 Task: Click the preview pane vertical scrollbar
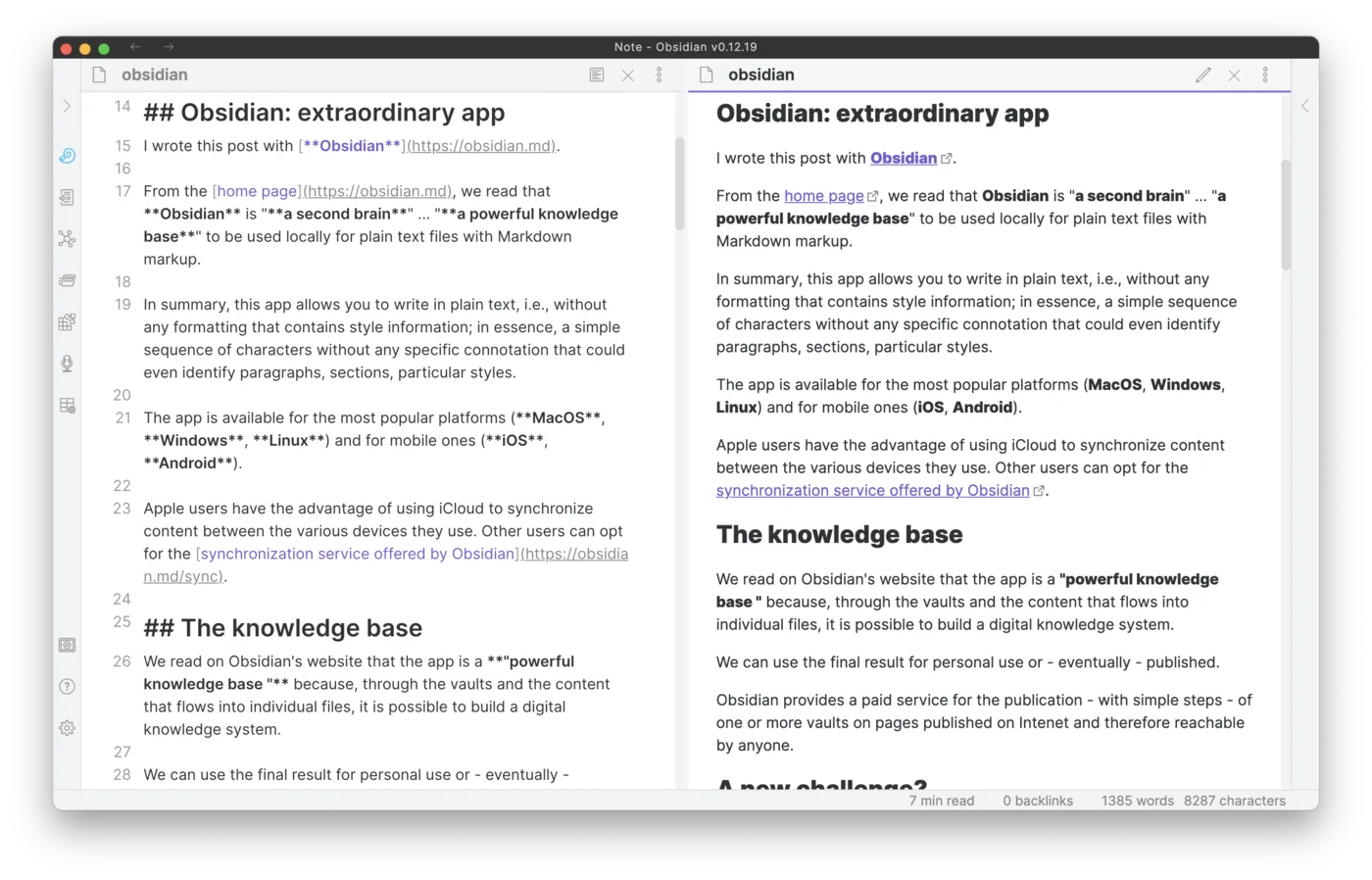[1286, 216]
